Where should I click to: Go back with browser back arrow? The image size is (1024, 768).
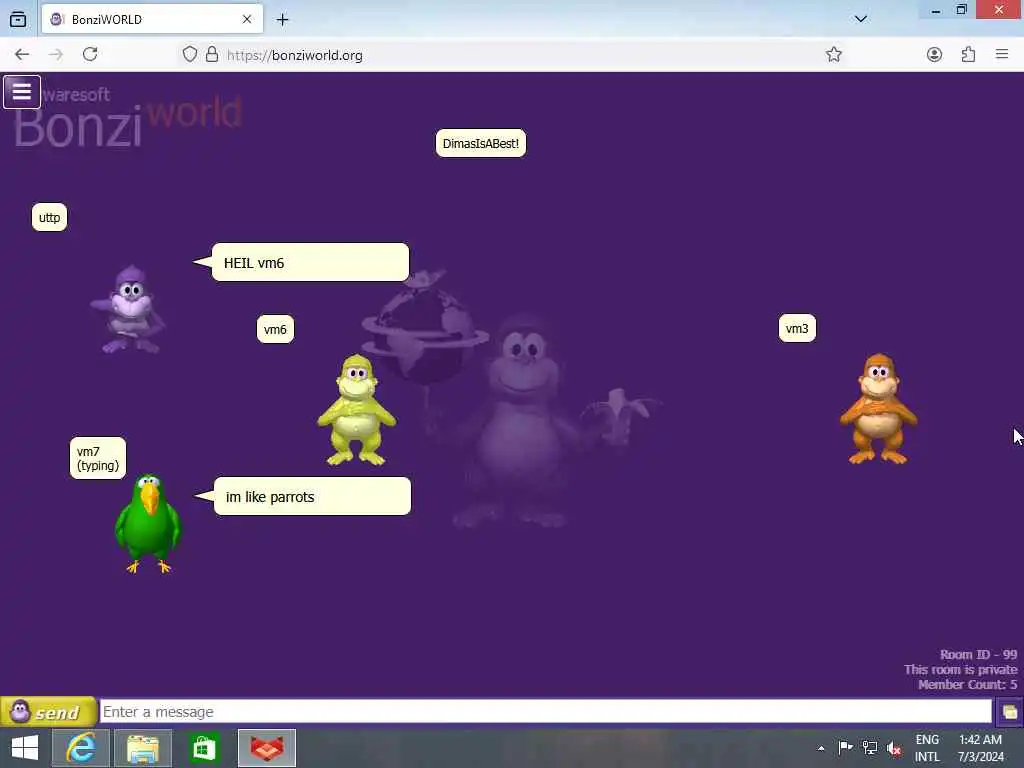pos(22,55)
